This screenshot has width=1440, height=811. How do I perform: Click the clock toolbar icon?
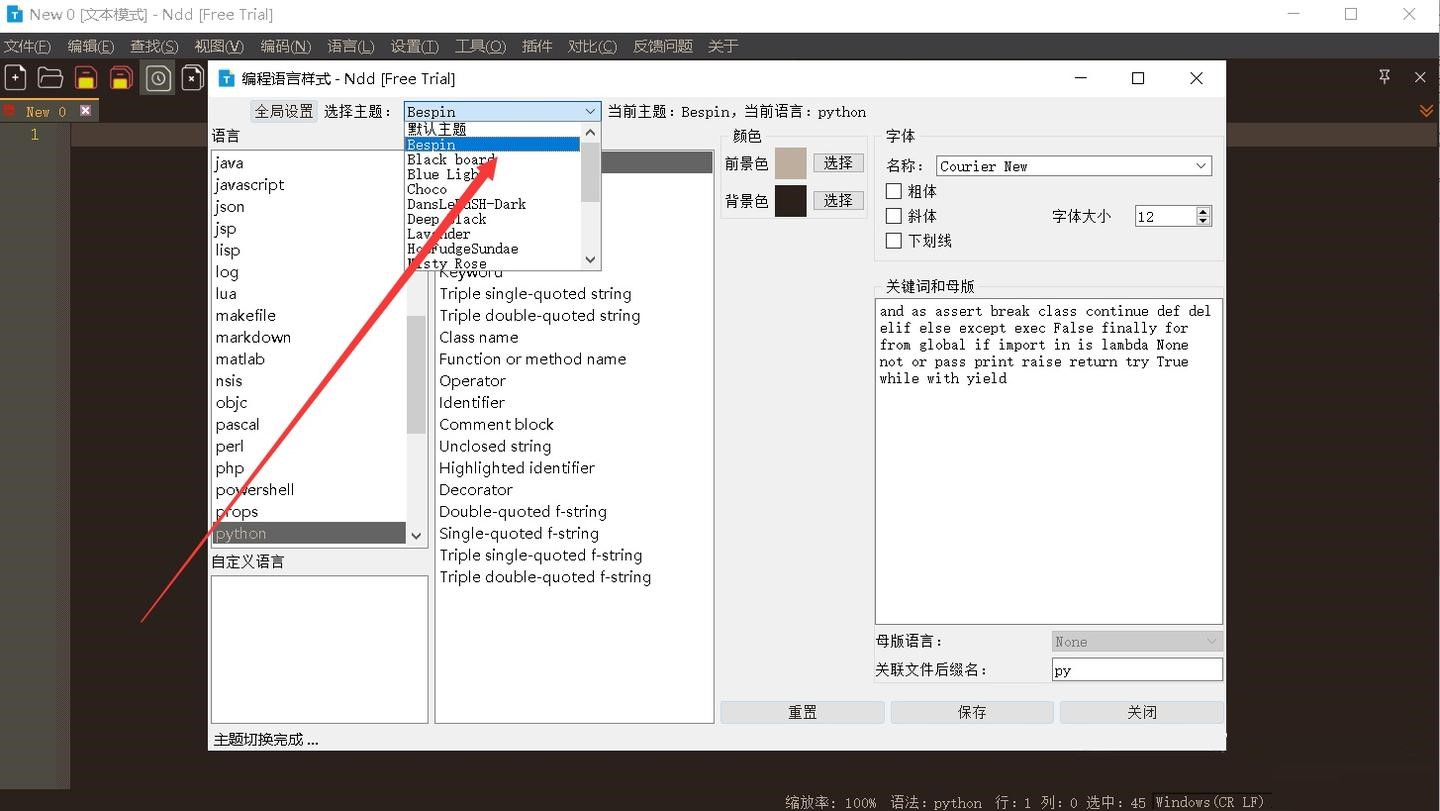(x=158, y=78)
